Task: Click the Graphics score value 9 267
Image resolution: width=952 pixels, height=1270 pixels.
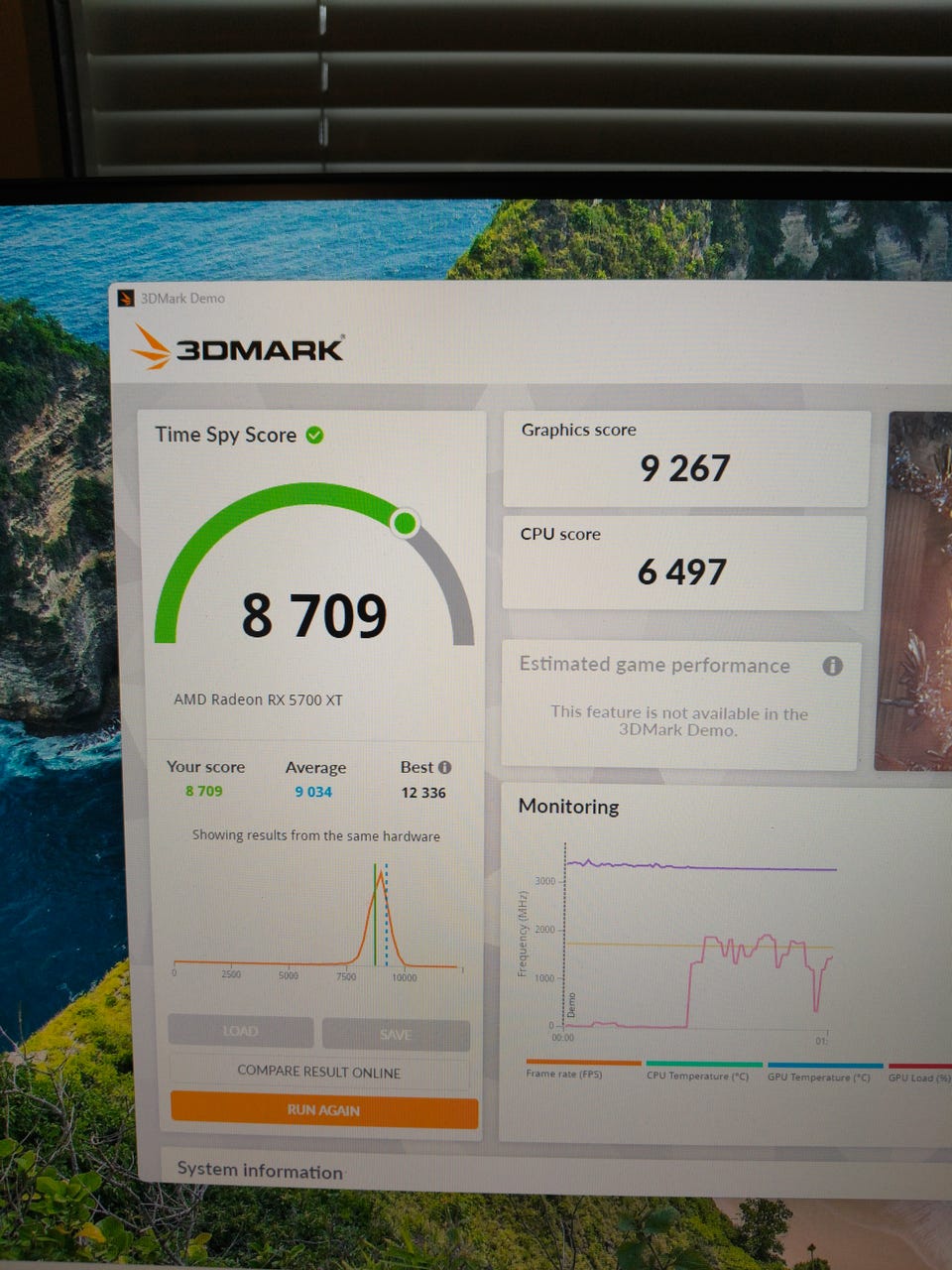Action: (x=685, y=468)
